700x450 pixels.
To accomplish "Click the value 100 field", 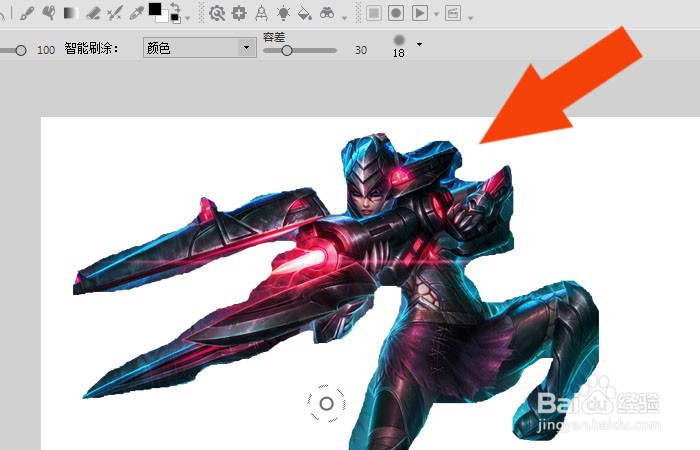I will [46, 50].
